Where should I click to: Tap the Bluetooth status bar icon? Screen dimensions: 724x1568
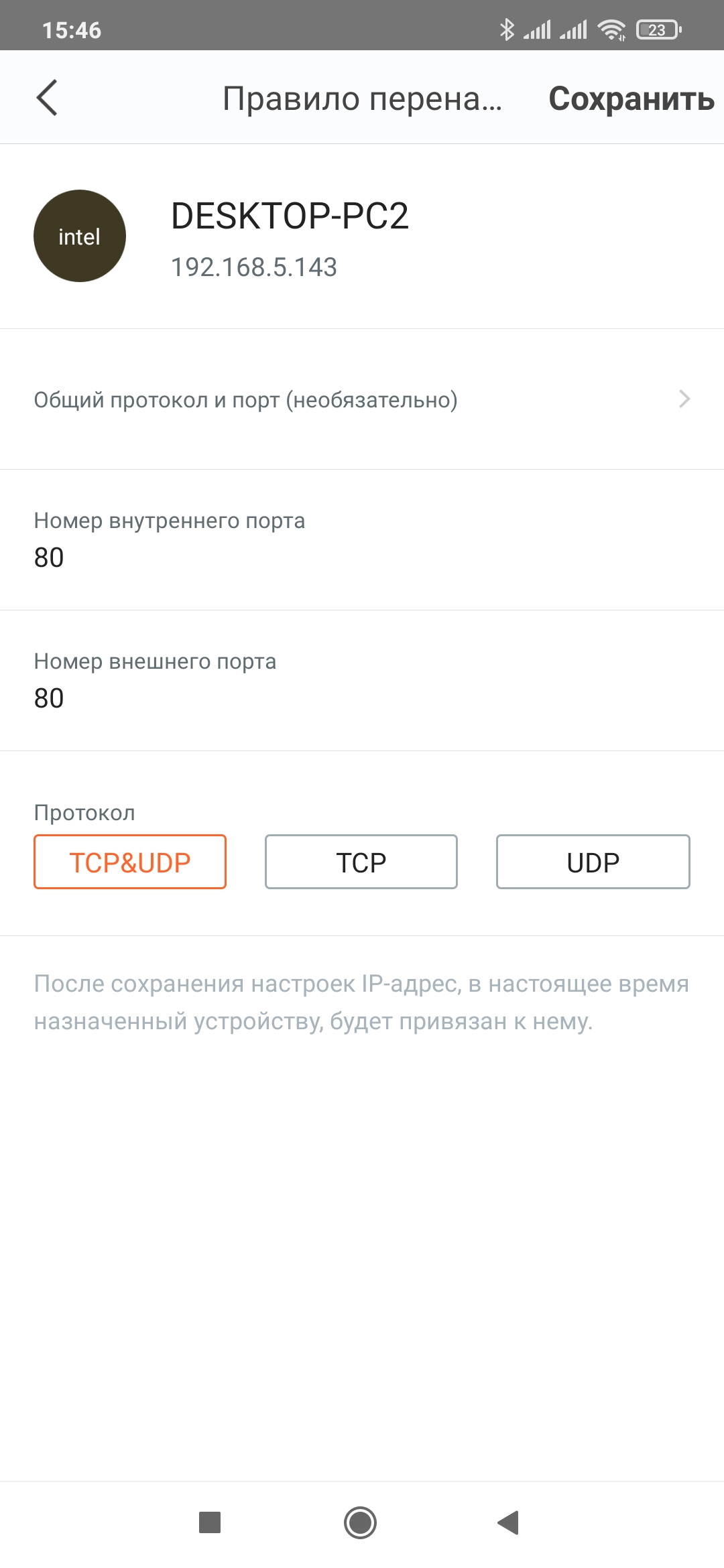507,29
